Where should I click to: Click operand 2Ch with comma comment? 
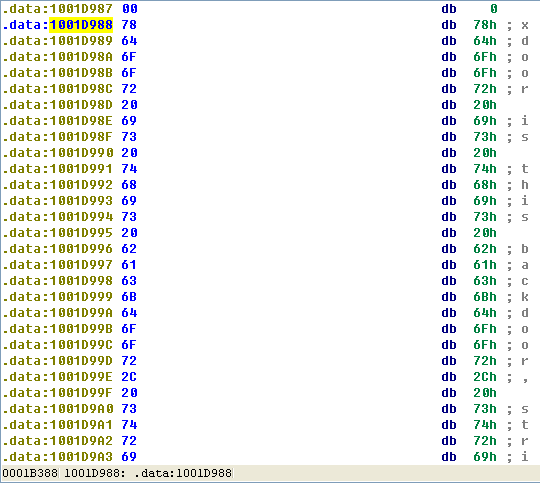pyautogui.click(x=485, y=377)
